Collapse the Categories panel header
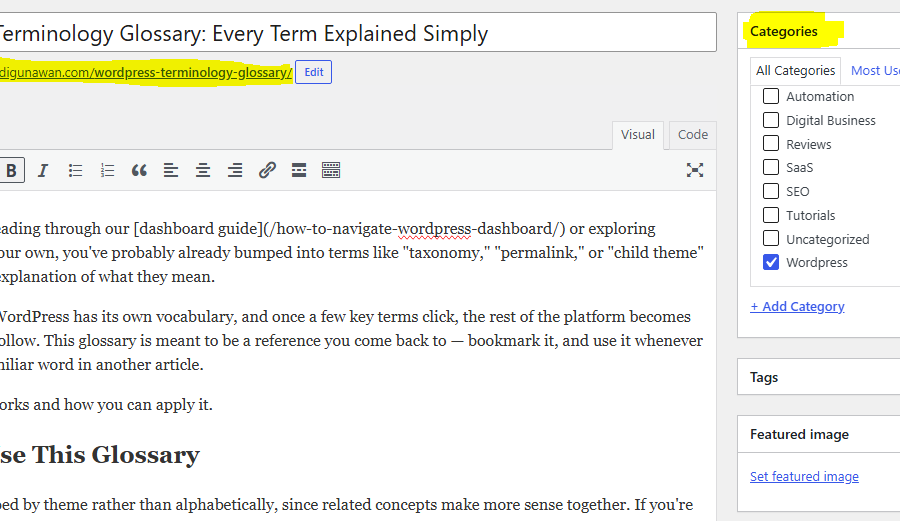Screen dimensions: 900x521 [x=818, y=31]
